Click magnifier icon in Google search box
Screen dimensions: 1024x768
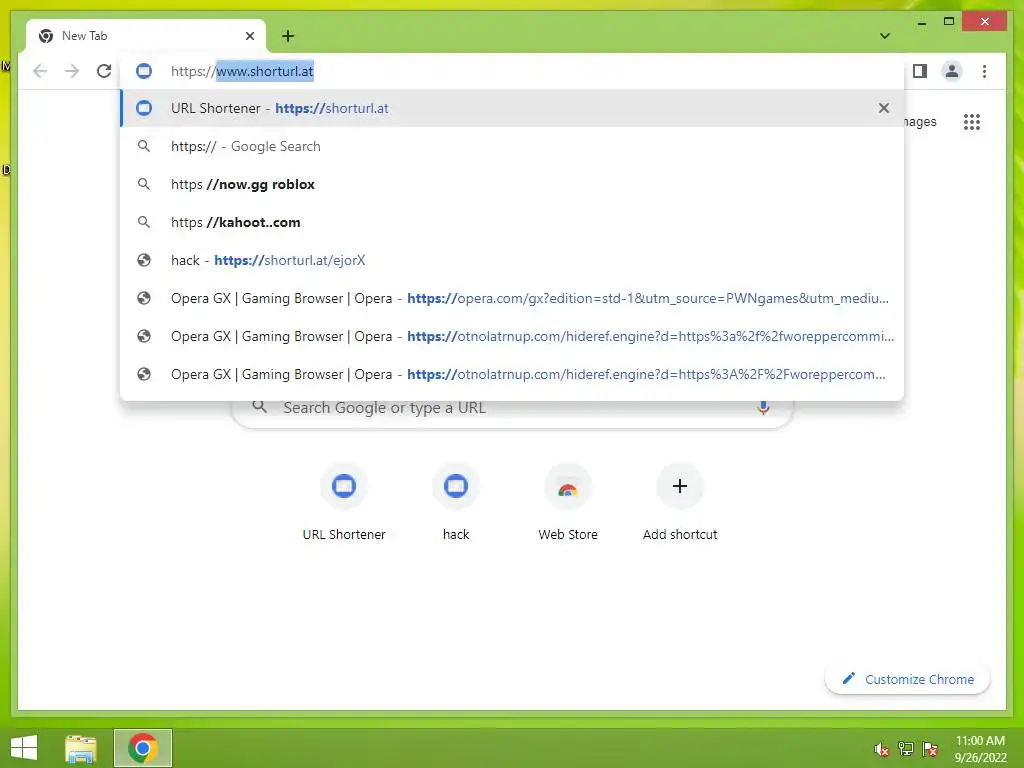click(x=260, y=407)
